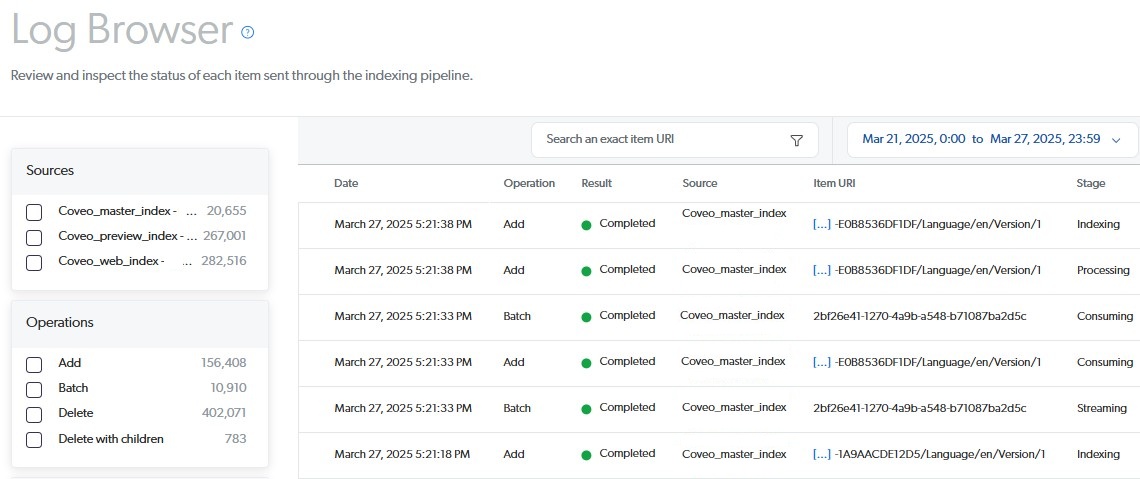The image size is (1140, 479).
Task: Click the 5:21:18 PM date cell
Action: [402, 454]
